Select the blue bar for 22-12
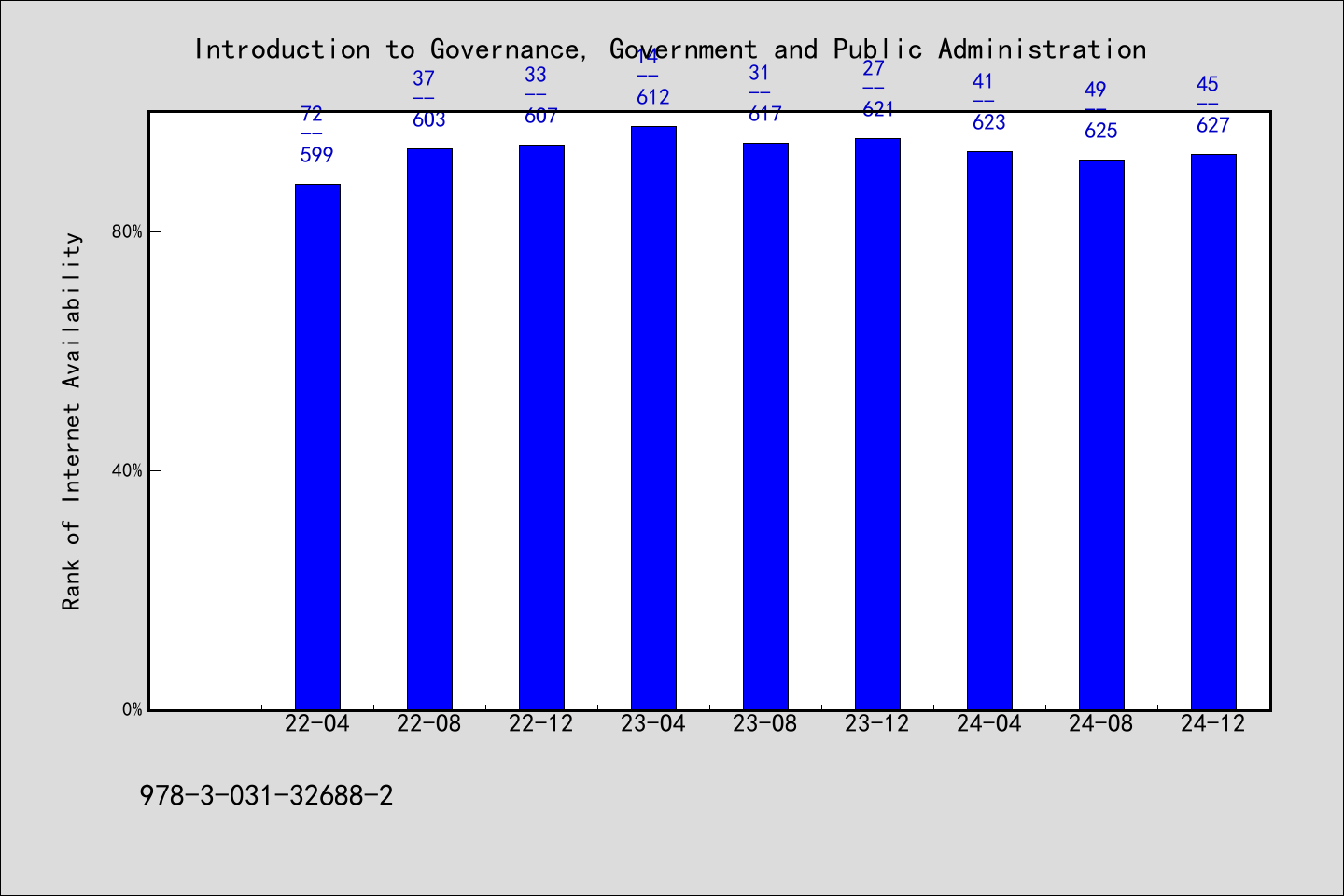Screen dimensions: 1344x896 (541, 427)
